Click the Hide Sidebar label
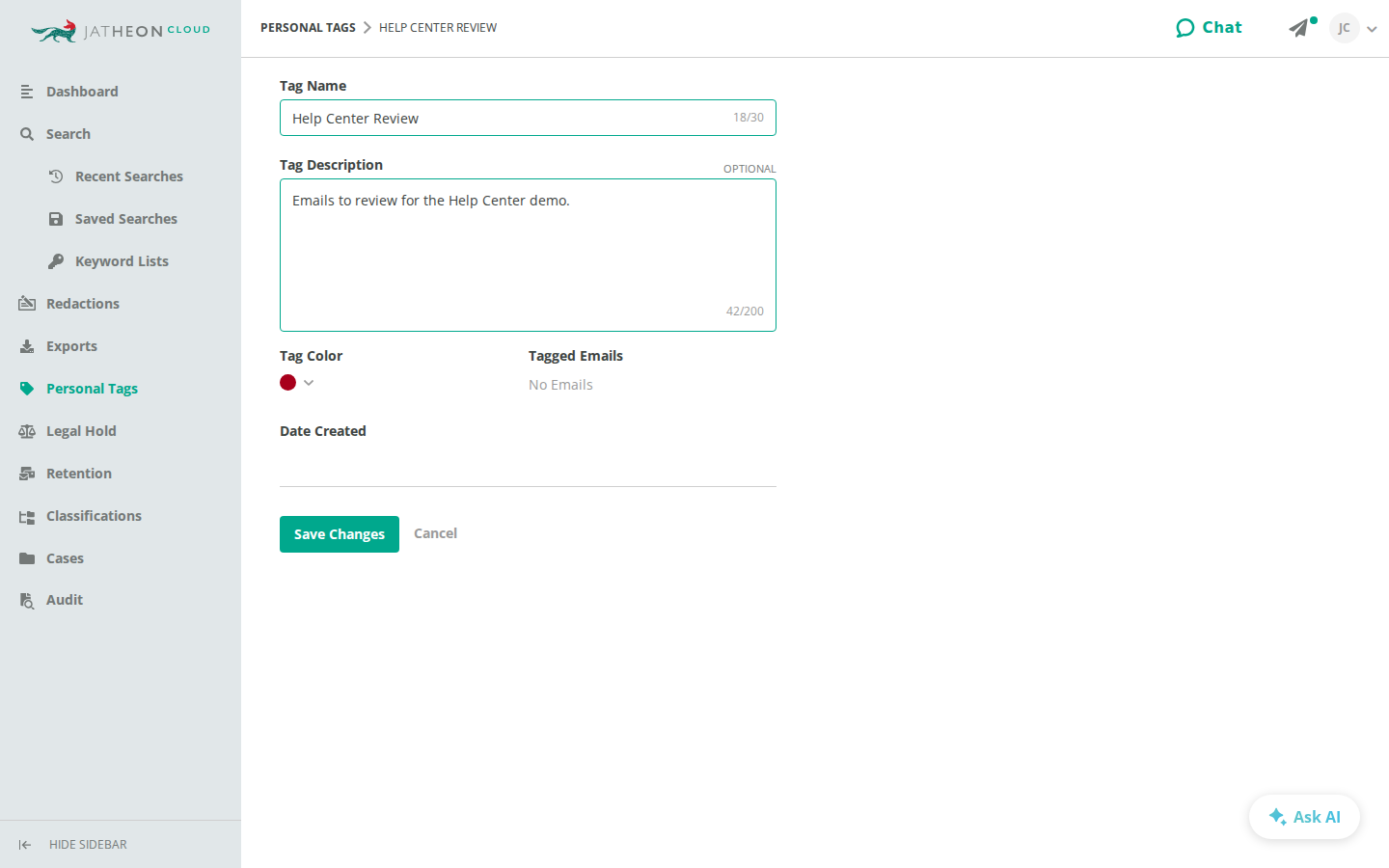 [88, 845]
